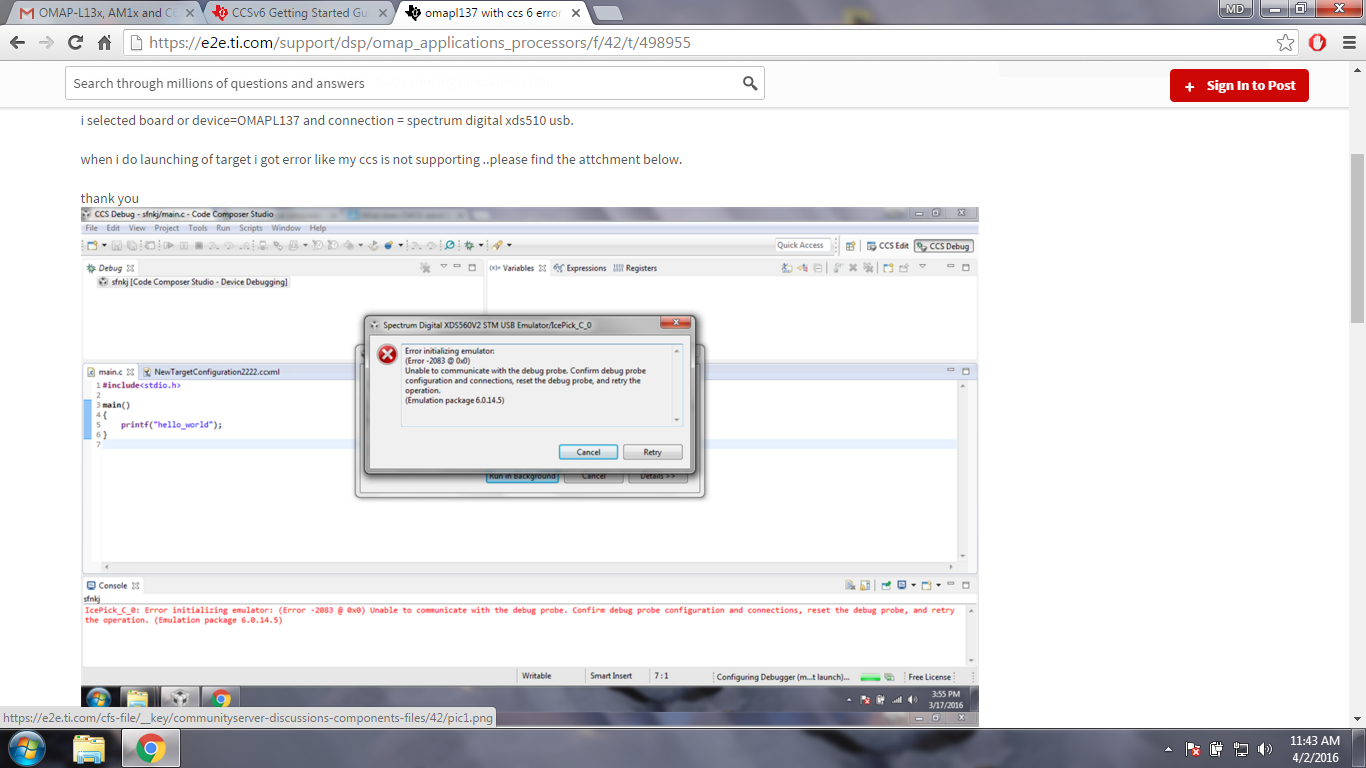Click the 'Details >>' button in the embedded image
The image size is (1366, 768).
(x=658, y=476)
